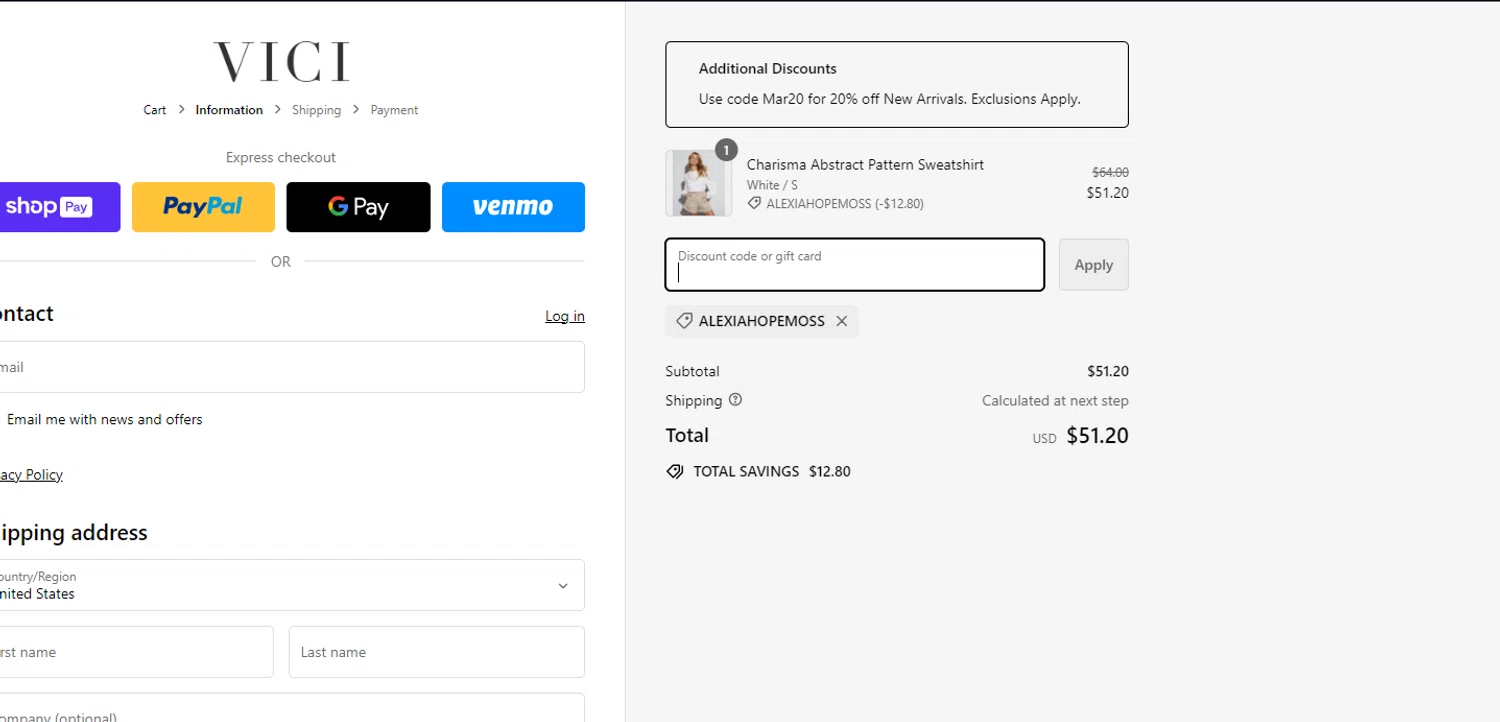1500x722 pixels.
Task: Select the Information breadcrumb step
Action: (x=229, y=110)
